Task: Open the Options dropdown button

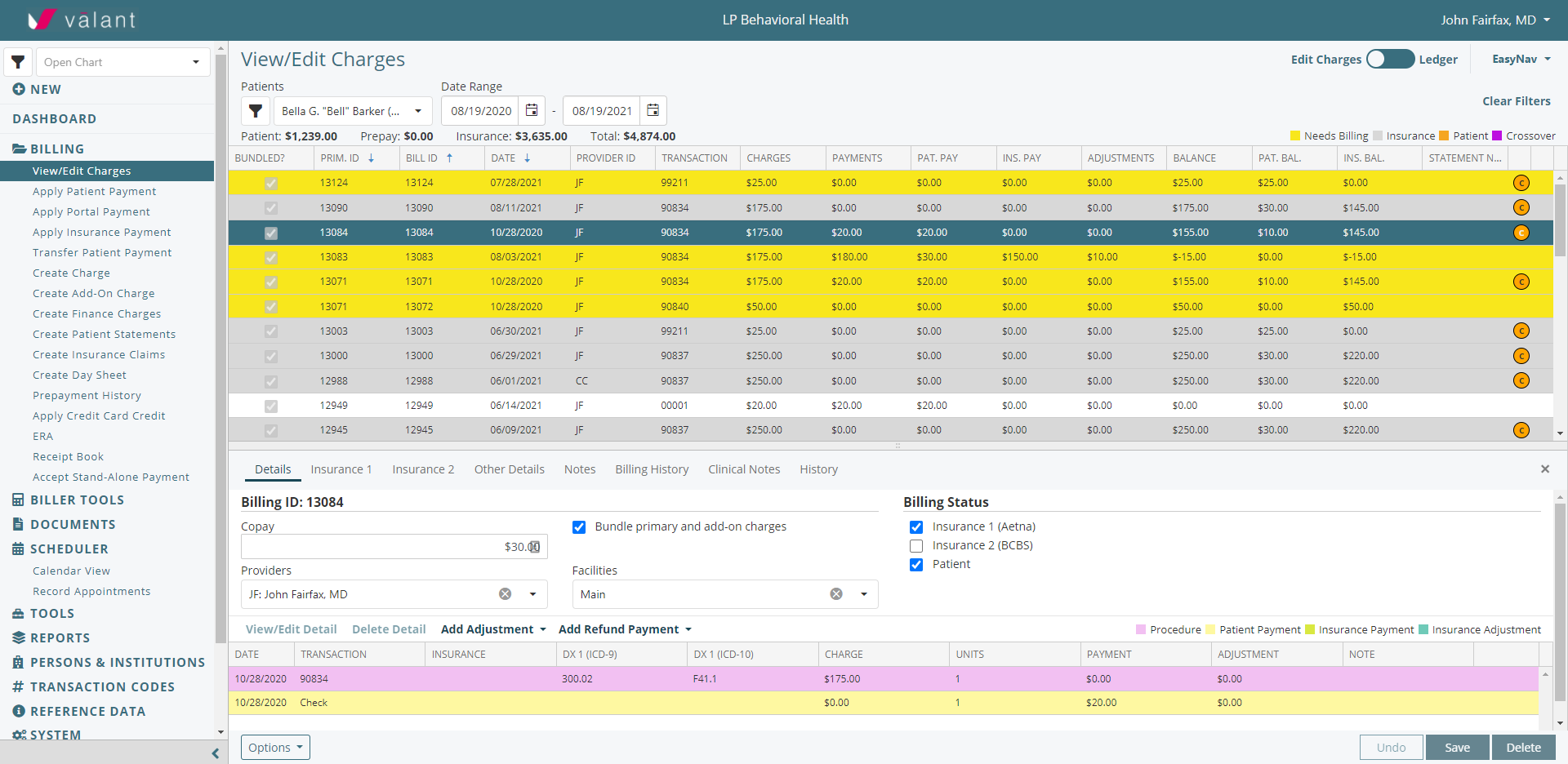Action: click(x=275, y=748)
